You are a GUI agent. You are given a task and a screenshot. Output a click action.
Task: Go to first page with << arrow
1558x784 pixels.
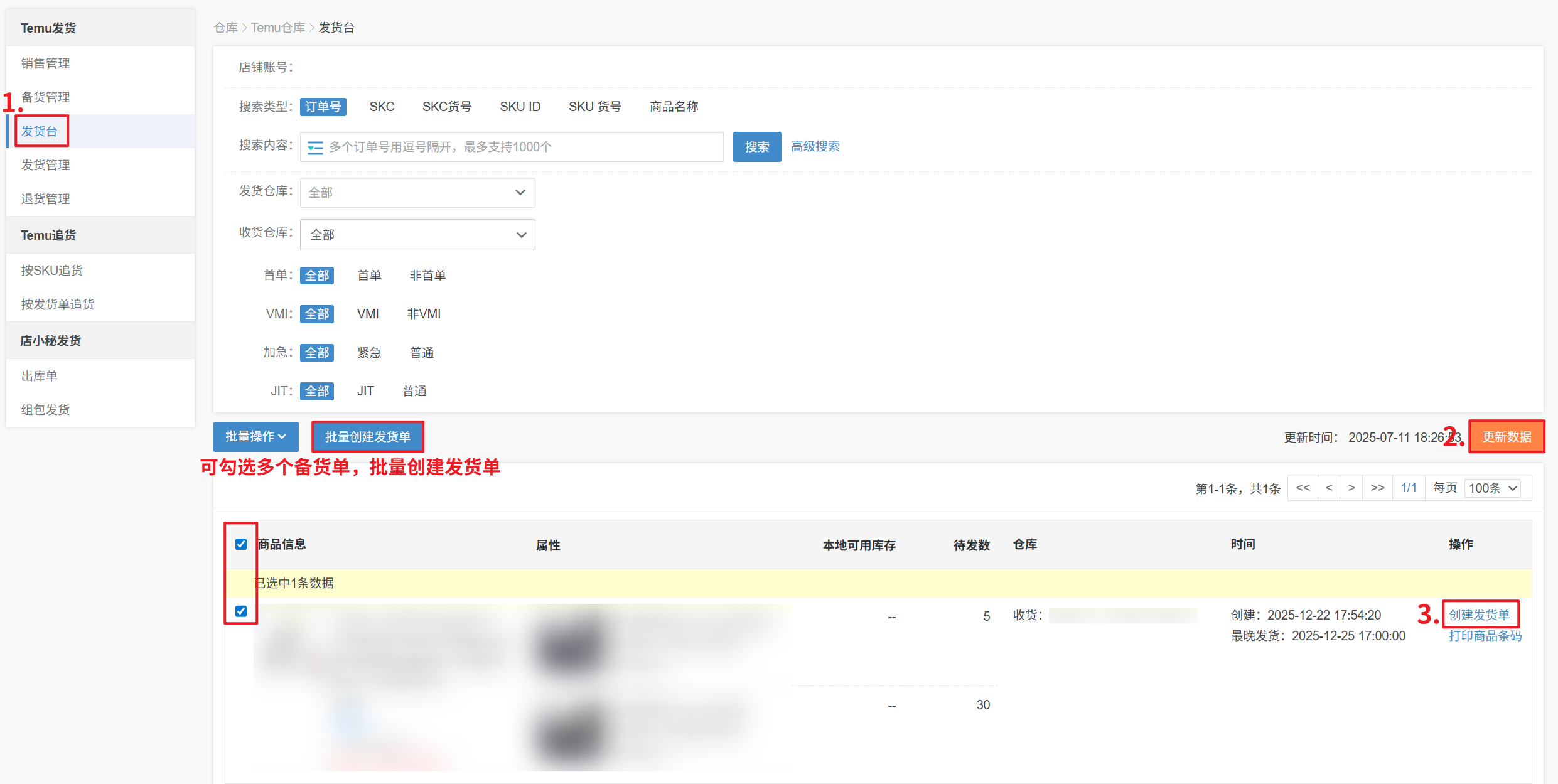[x=1303, y=488]
